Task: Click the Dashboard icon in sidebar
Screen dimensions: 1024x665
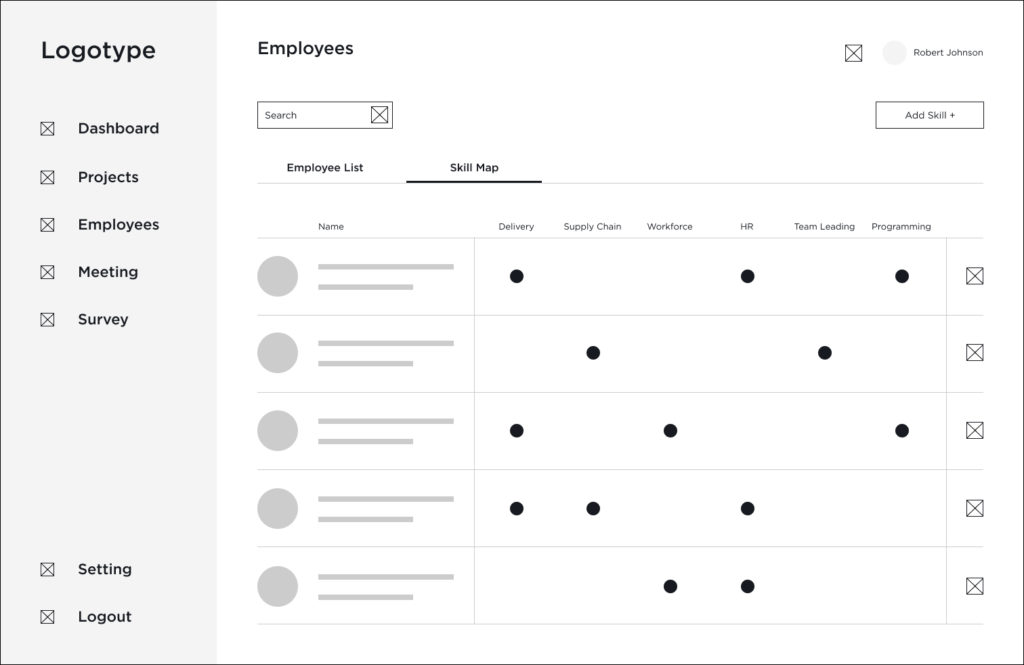Action: click(47, 129)
